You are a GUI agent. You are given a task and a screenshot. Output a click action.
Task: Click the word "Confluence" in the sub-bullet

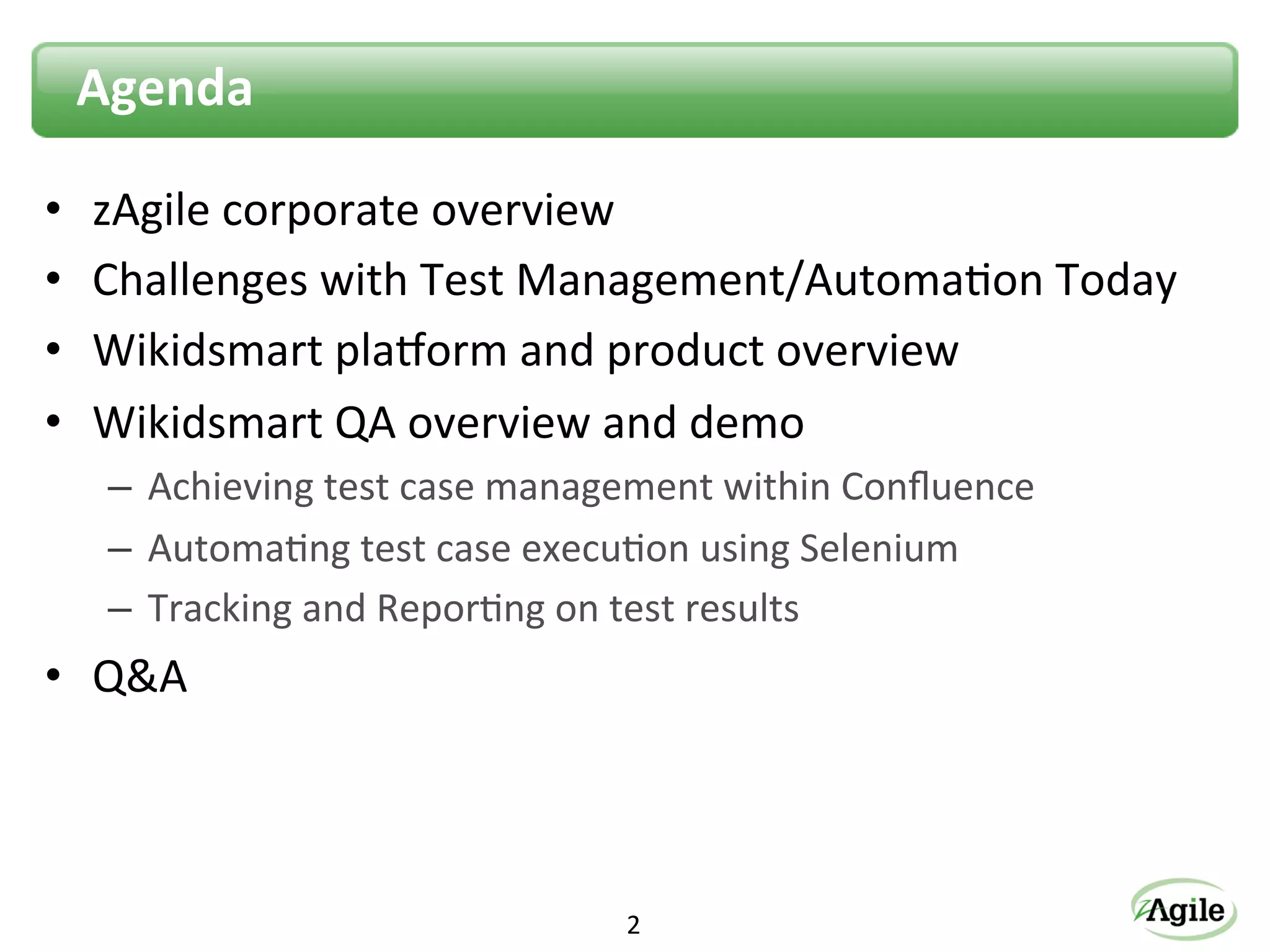(937, 487)
